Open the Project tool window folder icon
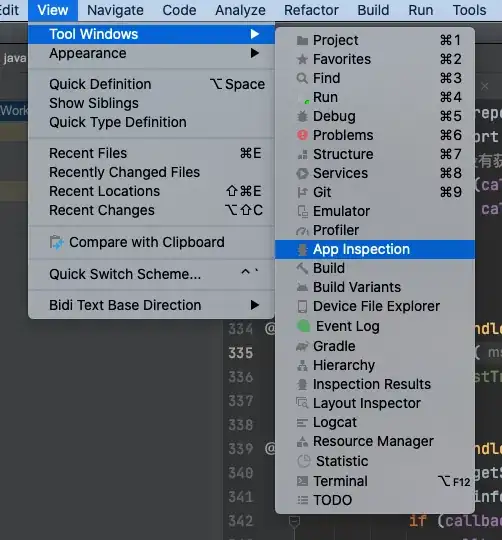Image resolution: width=502 pixels, height=540 pixels. coord(302,41)
